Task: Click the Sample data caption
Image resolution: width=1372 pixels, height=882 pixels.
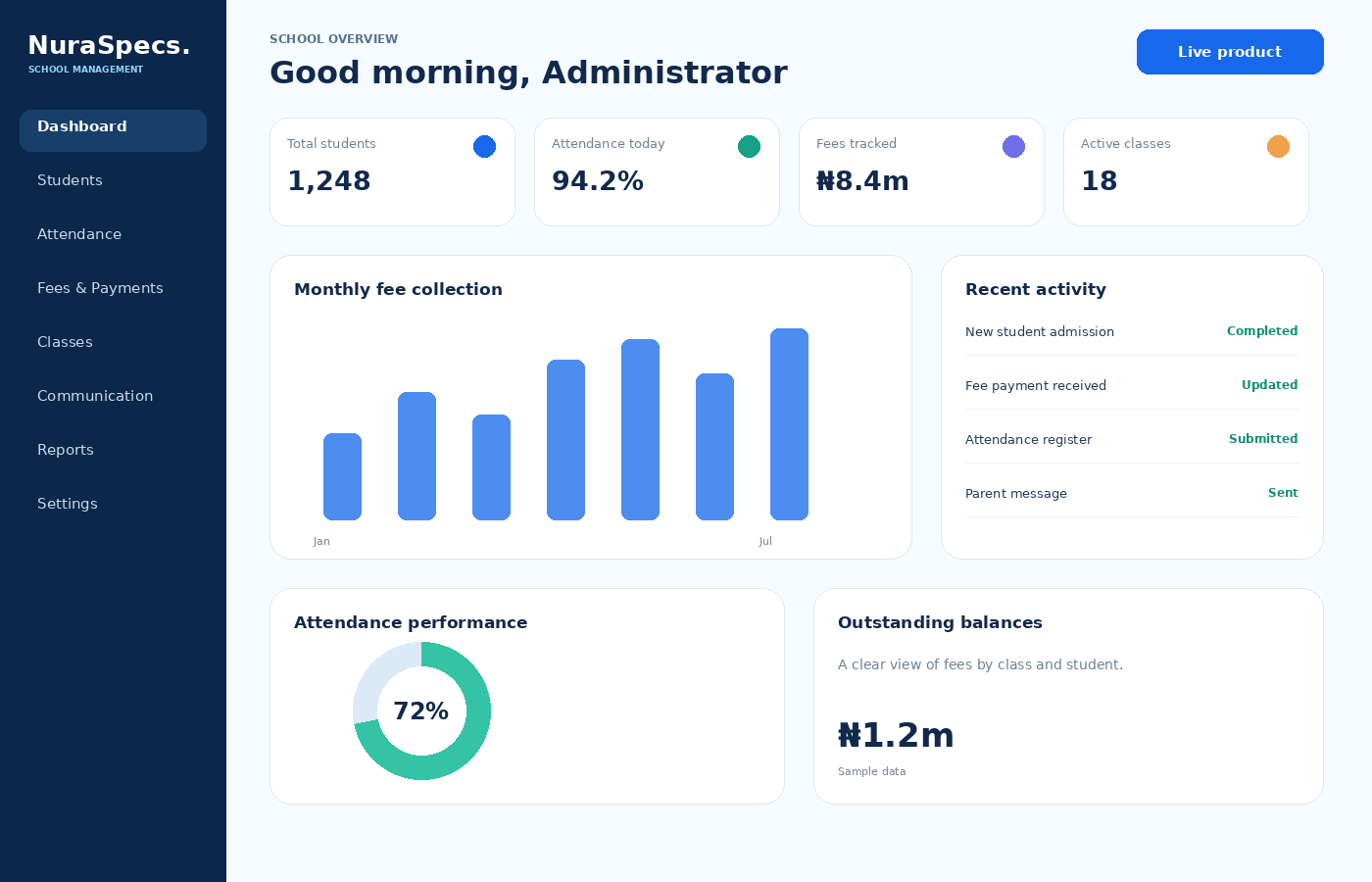Action: pyautogui.click(x=872, y=771)
